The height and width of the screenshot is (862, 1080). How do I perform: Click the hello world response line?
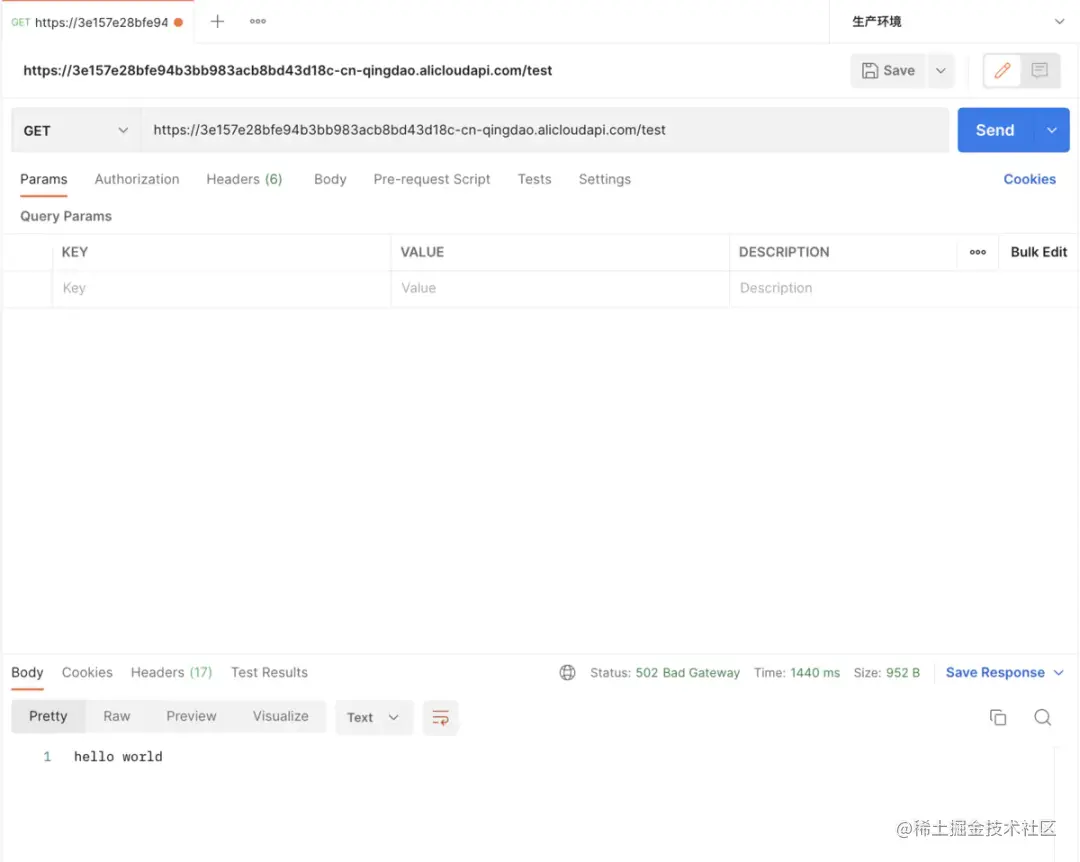pyautogui.click(x=118, y=757)
